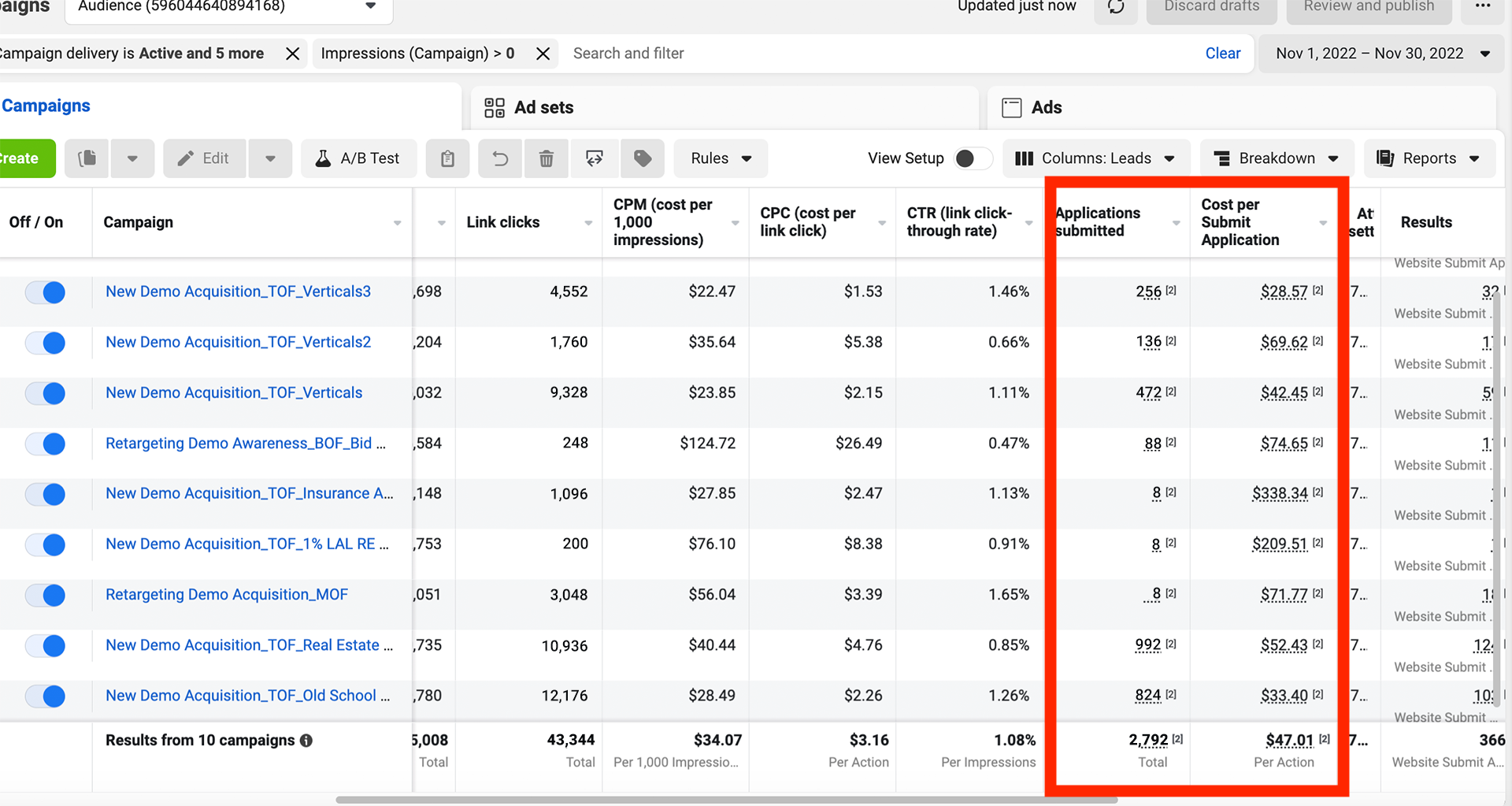Click the 992 applications submitted value
The image size is (1512, 806).
click(1148, 645)
